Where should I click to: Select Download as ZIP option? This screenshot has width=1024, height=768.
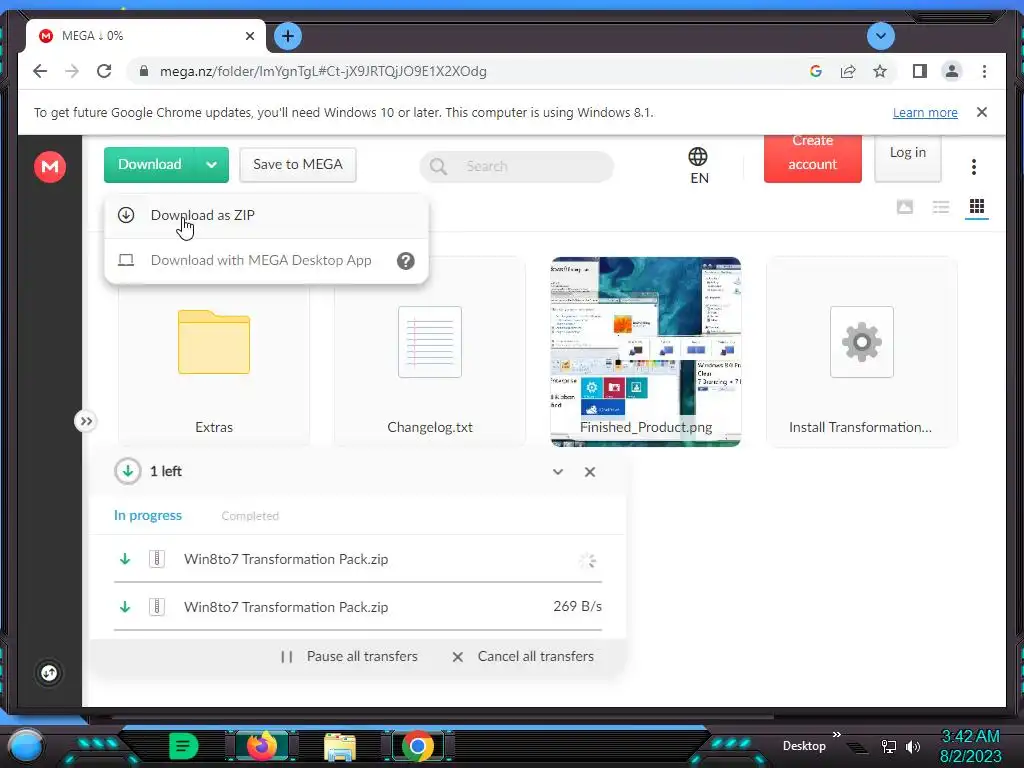(x=266, y=215)
